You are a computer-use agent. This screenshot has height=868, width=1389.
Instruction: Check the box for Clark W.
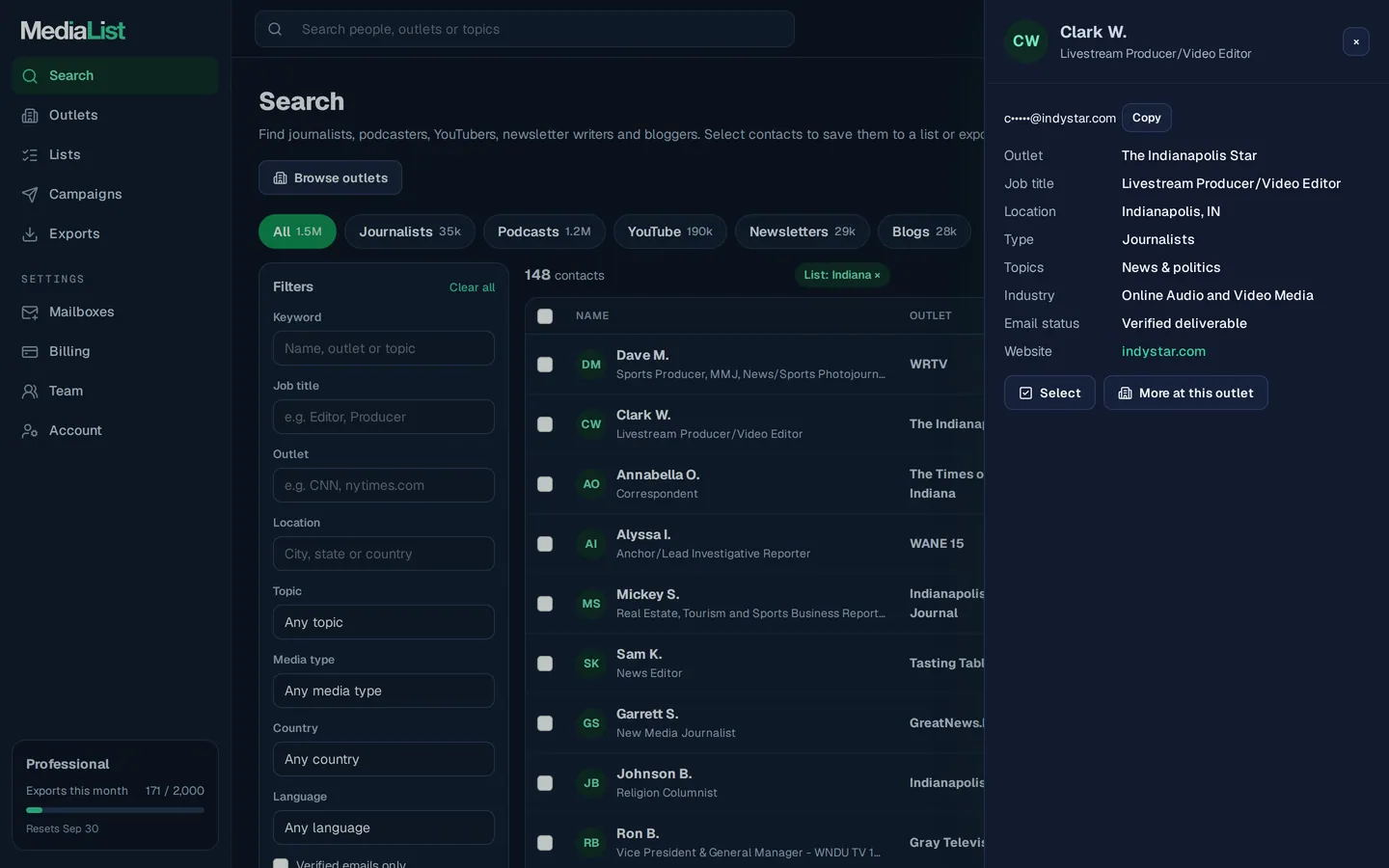click(x=545, y=424)
